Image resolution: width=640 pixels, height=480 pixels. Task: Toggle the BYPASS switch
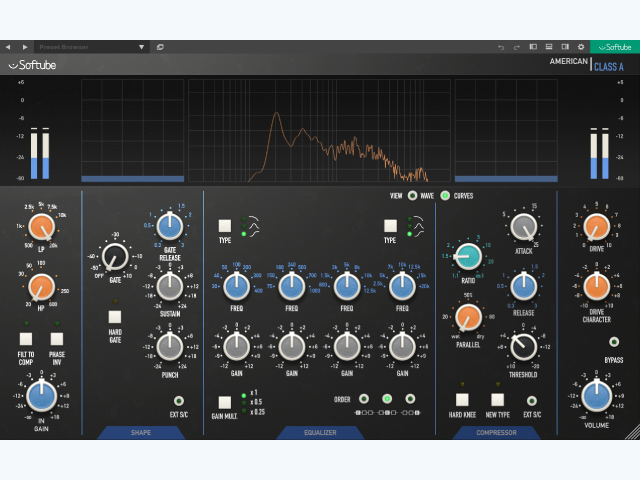(613, 342)
